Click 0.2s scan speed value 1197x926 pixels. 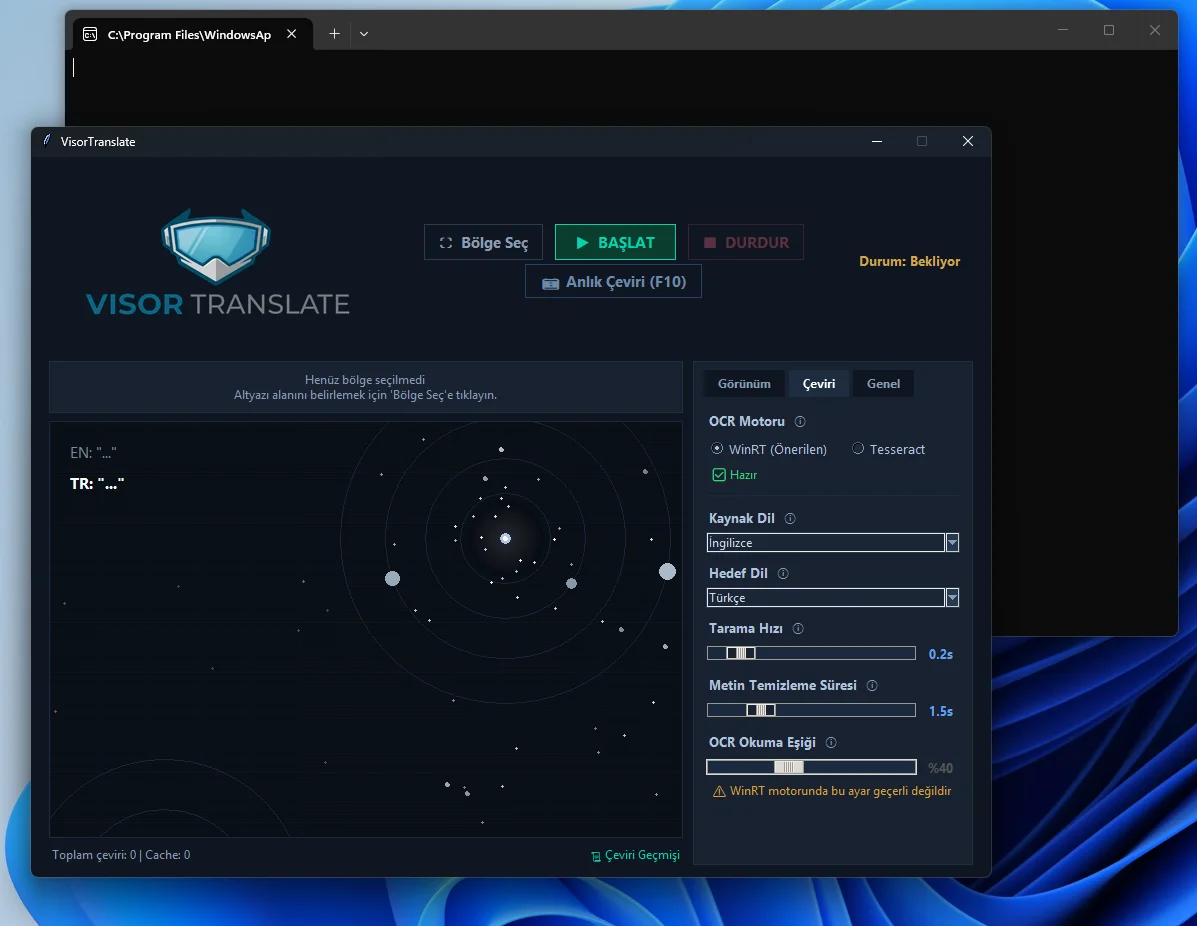pyautogui.click(x=940, y=654)
